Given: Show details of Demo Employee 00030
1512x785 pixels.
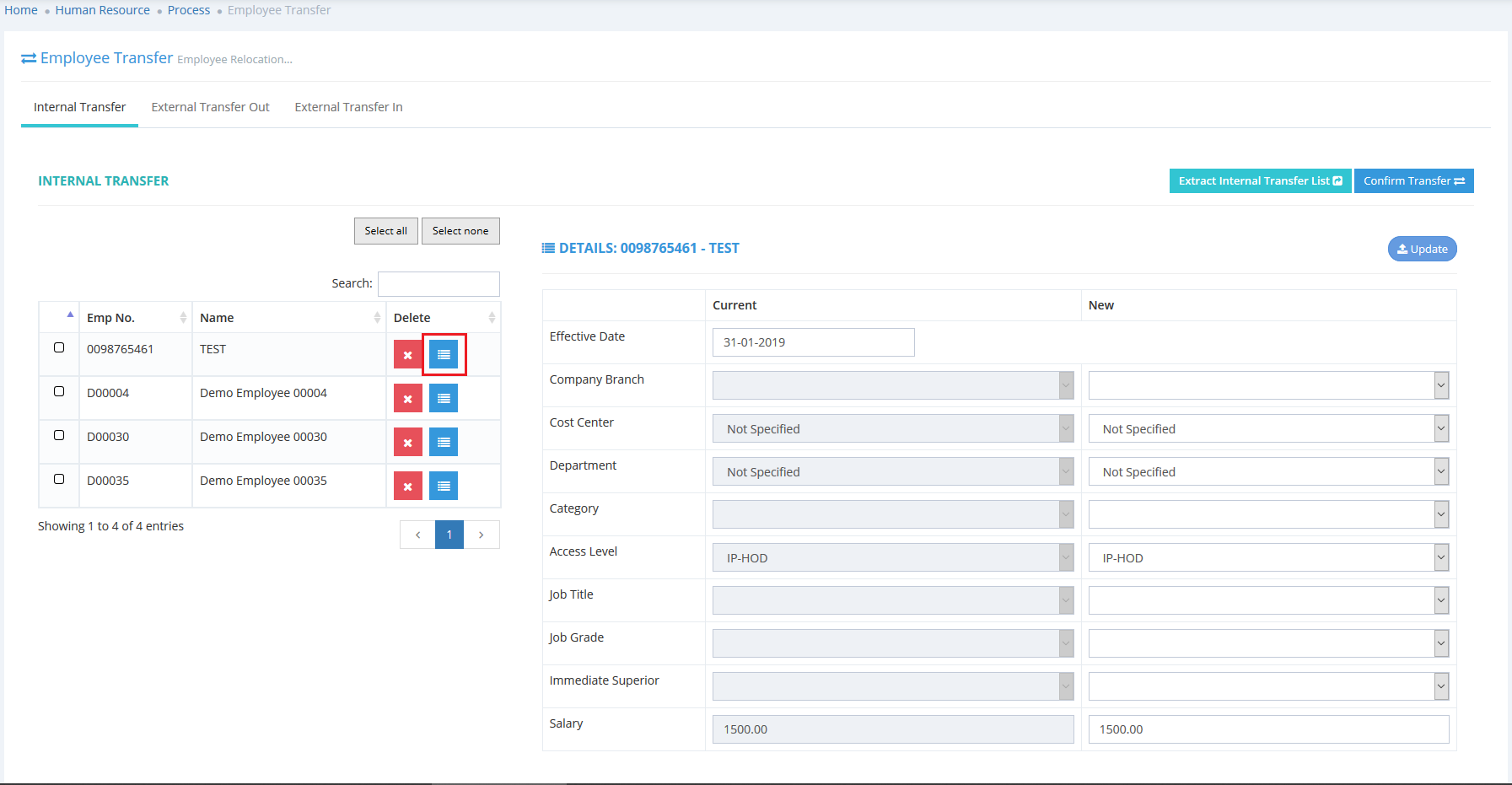Looking at the screenshot, I should [444, 443].
